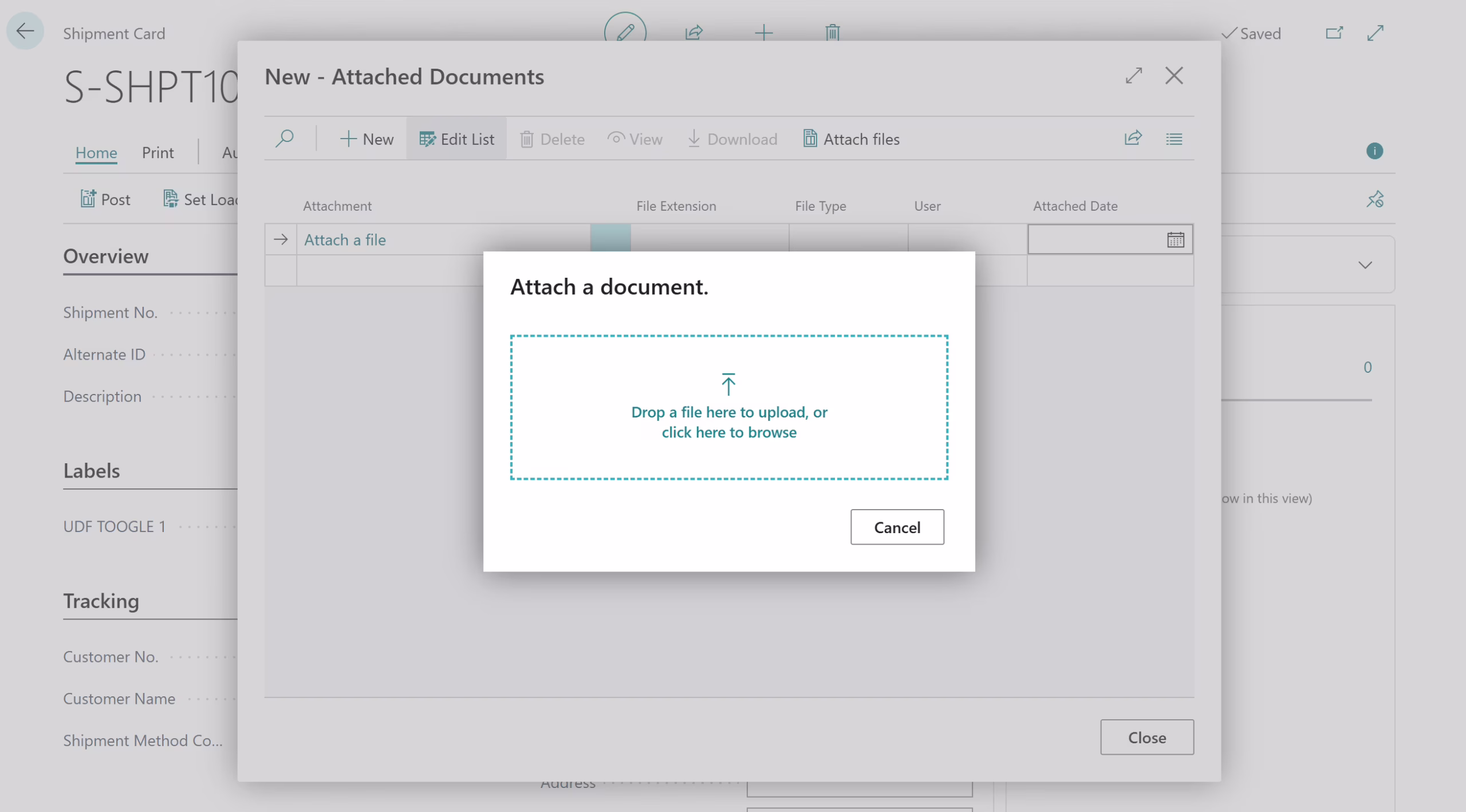The height and width of the screenshot is (812, 1466).
Task: Go back using the back arrow
Action: tap(25, 31)
